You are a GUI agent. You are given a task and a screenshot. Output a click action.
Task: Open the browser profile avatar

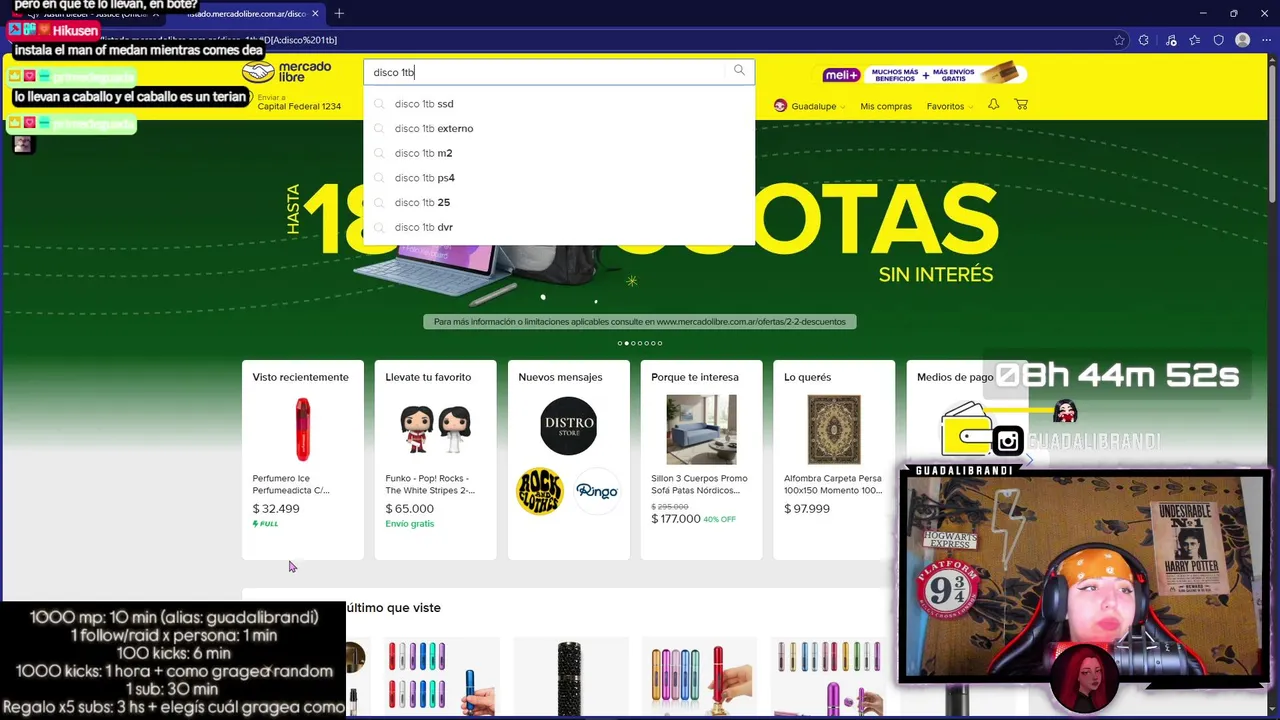coord(1243,40)
